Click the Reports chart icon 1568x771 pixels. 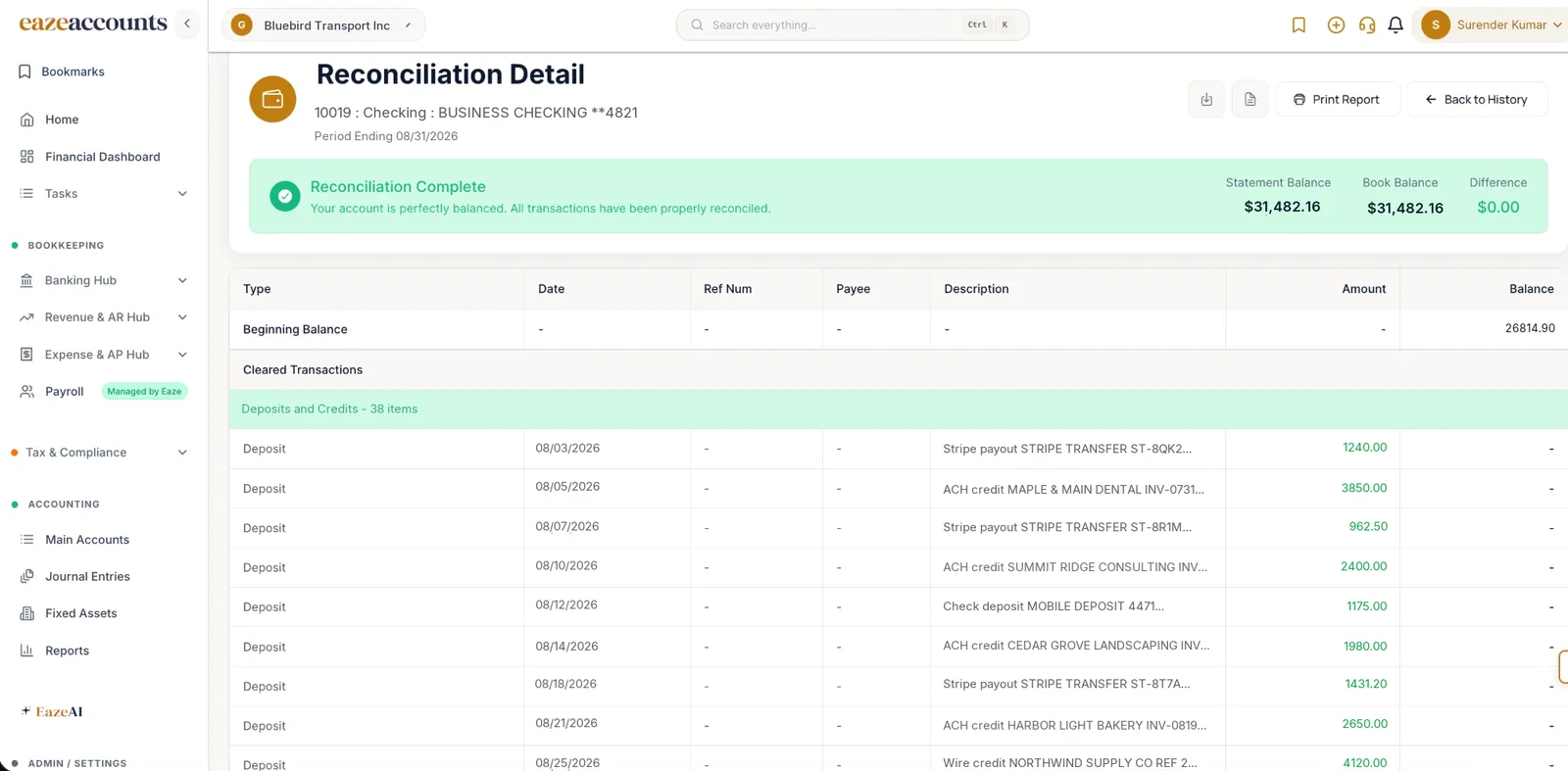click(26, 651)
